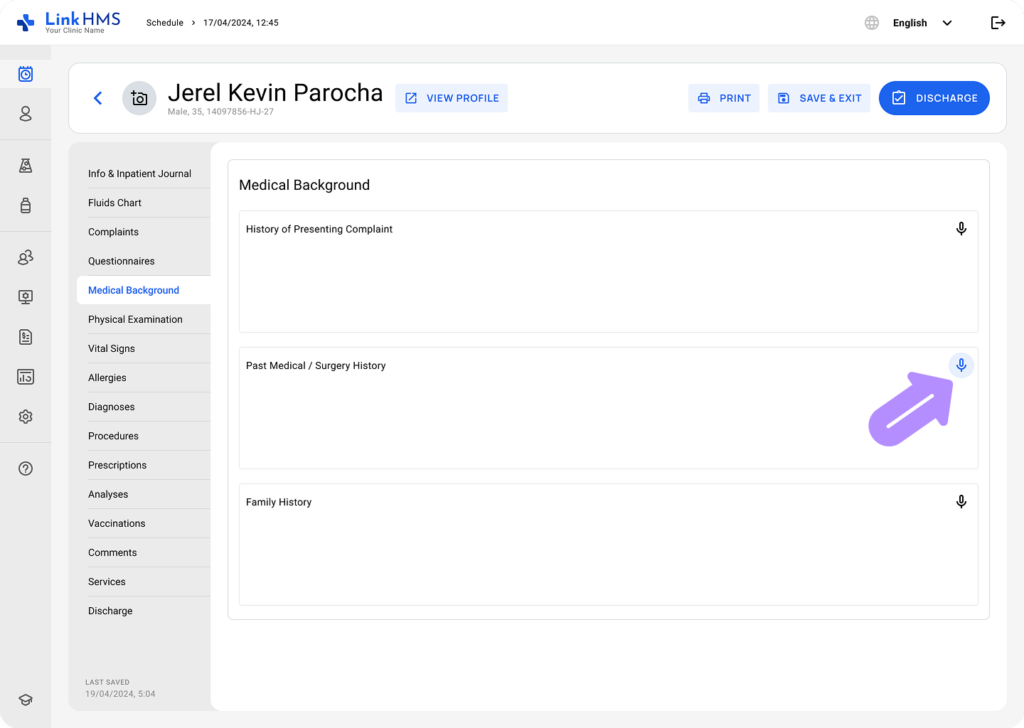Click the settings gear in sidebar
Image resolution: width=1024 pixels, height=728 pixels.
click(25, 417)
